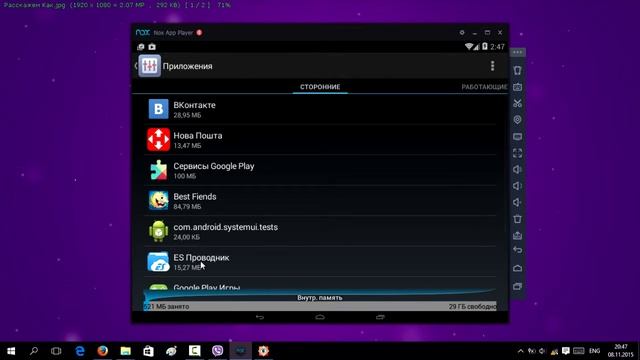Select the Google Play Игры entry
The image size is (640, 360).
coord(320,284)
